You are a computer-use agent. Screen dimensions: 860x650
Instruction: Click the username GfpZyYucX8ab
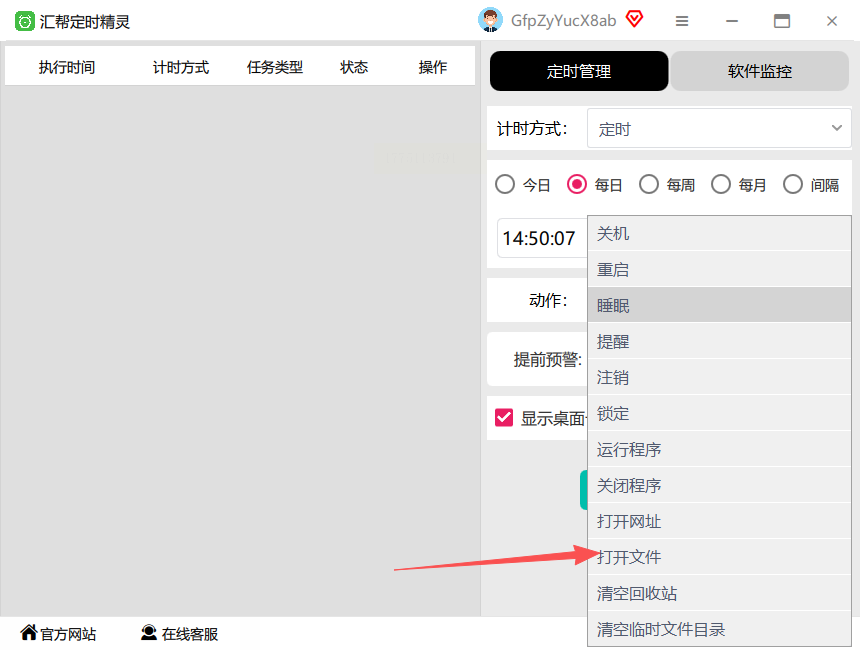coord(563,20)
